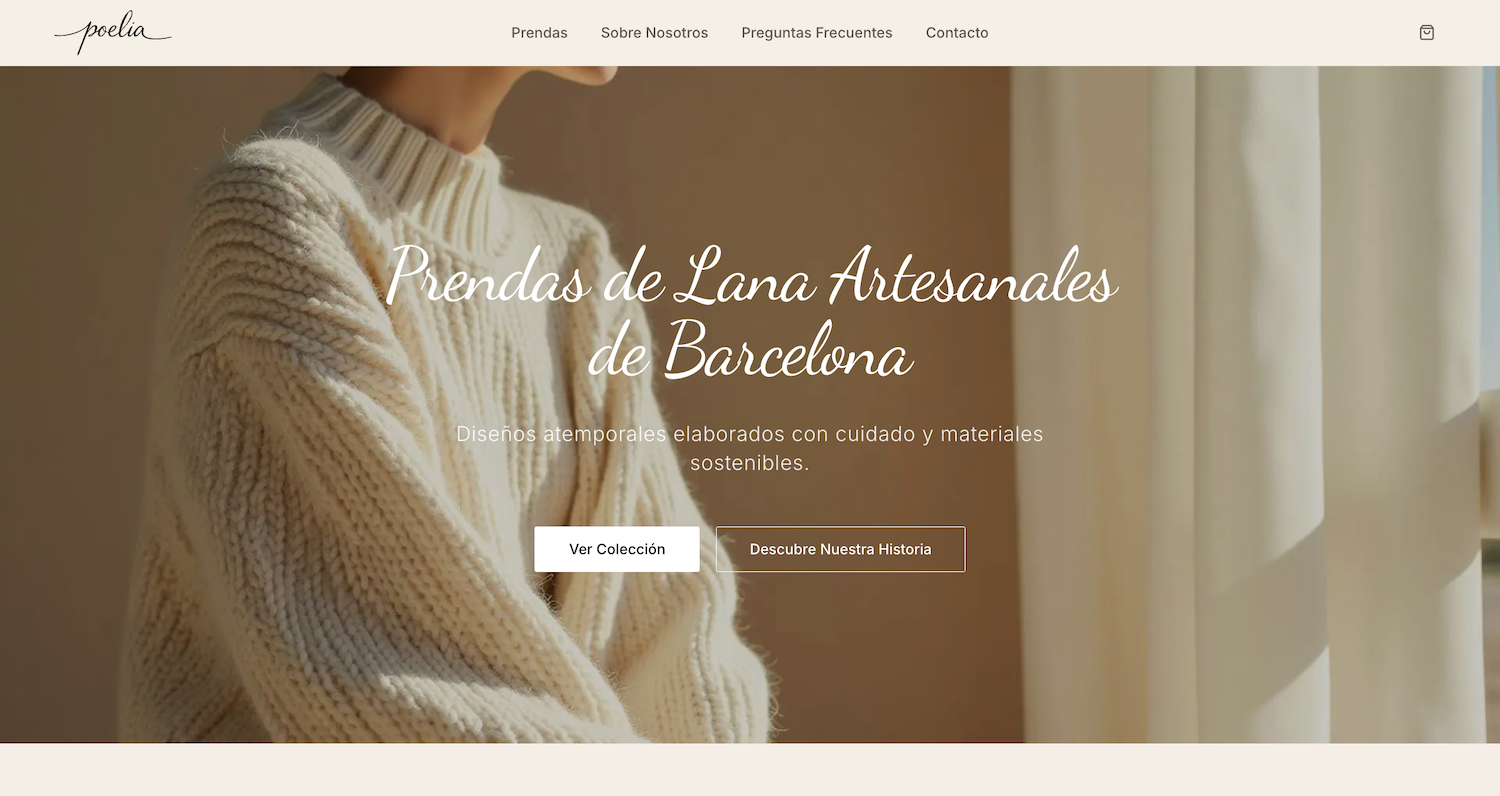Click the word 'sostenibles.' in the subtitle
Viewport: 1500px width, 796px height.
coord(750,463)
